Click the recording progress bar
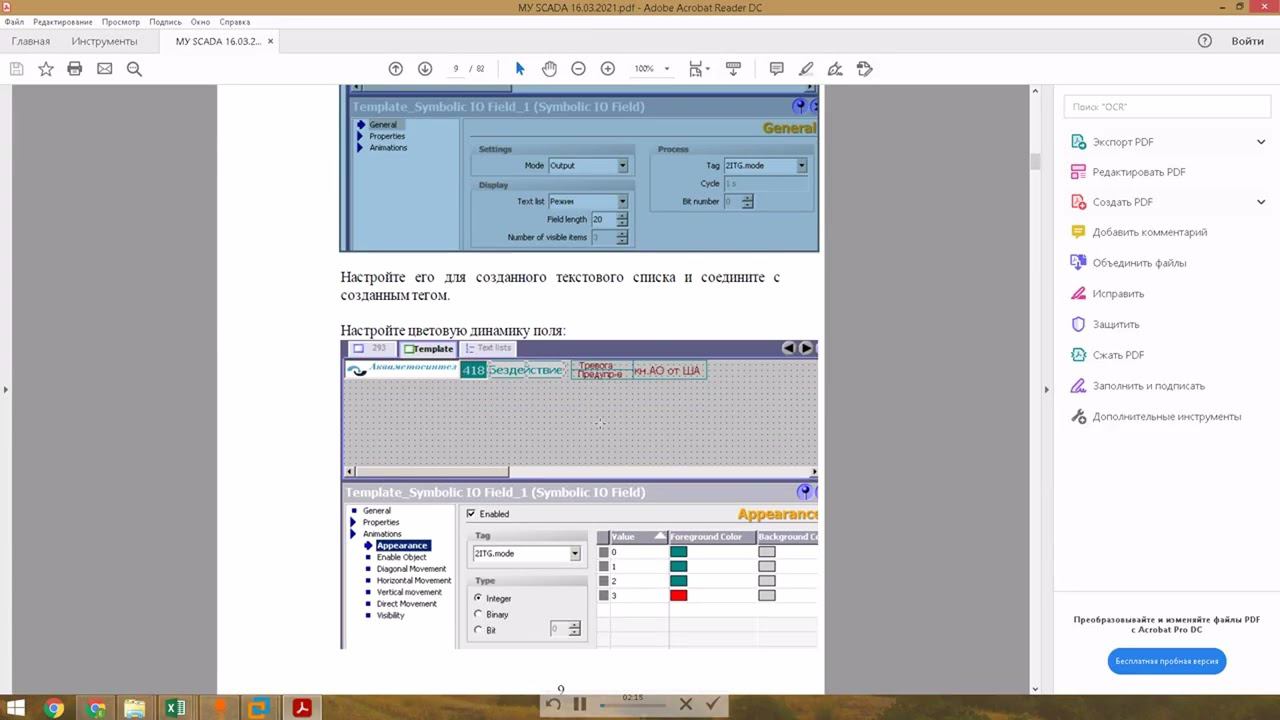The width and height of the screenshot is (1280, 720). tap(632, 705)
